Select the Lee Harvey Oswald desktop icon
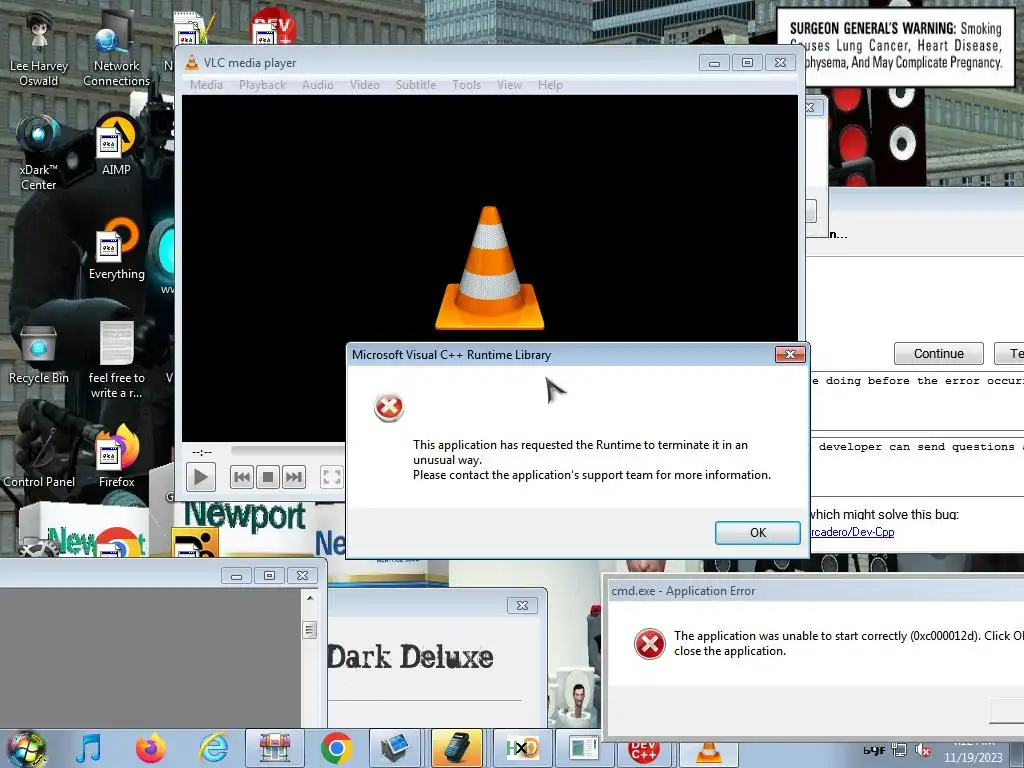Screen dimensions: 1024x768 [39, 49]
